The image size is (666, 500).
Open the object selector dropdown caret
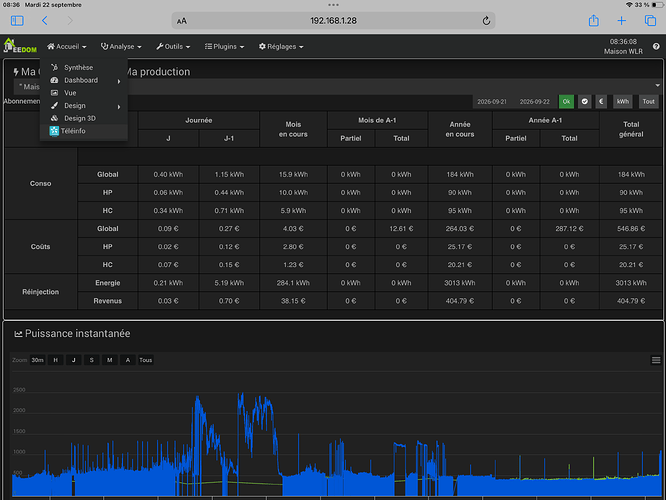pos(658,85)
